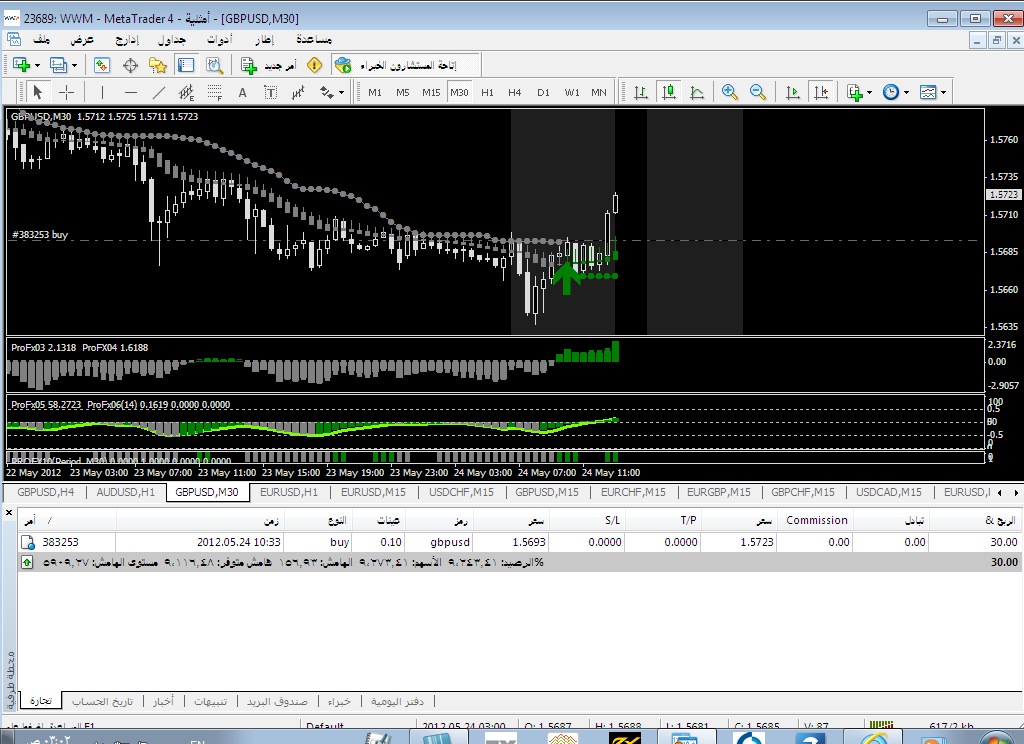Select the text label tool
Screen dimensions: 1024x744
270,92
